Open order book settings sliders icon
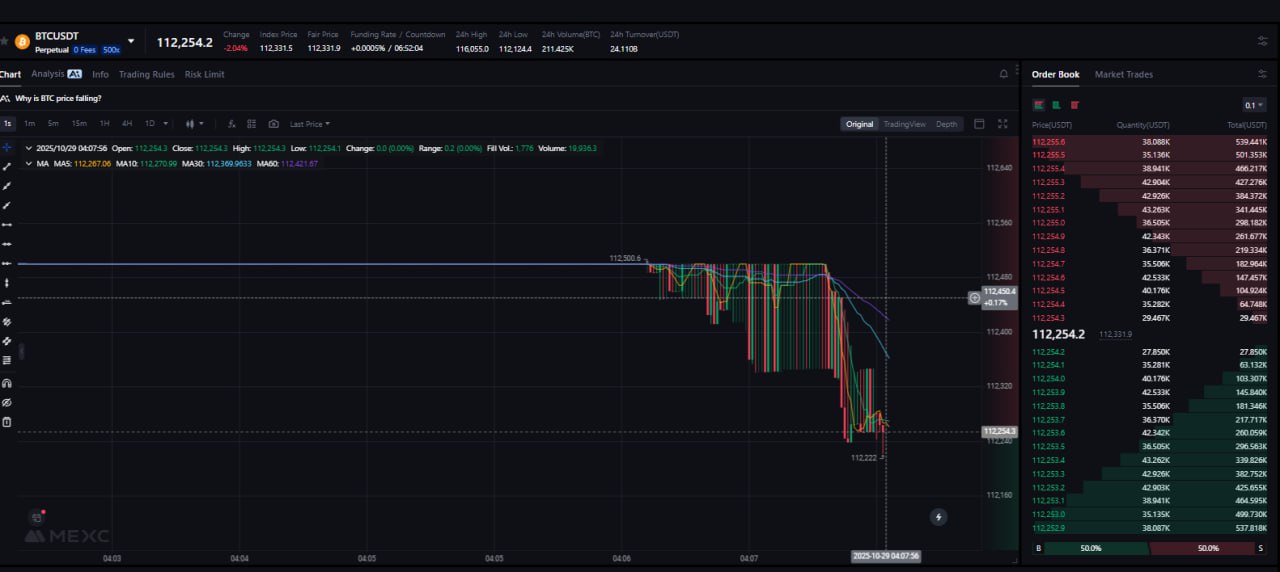The width and height of the screenshot is (1280, 572). point(1262,74)
